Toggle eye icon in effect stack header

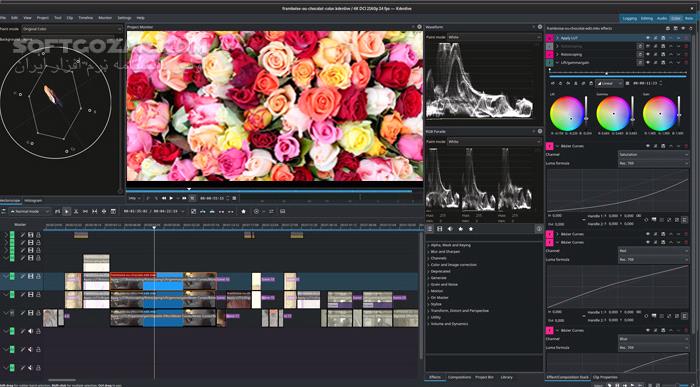pos(683,28)
